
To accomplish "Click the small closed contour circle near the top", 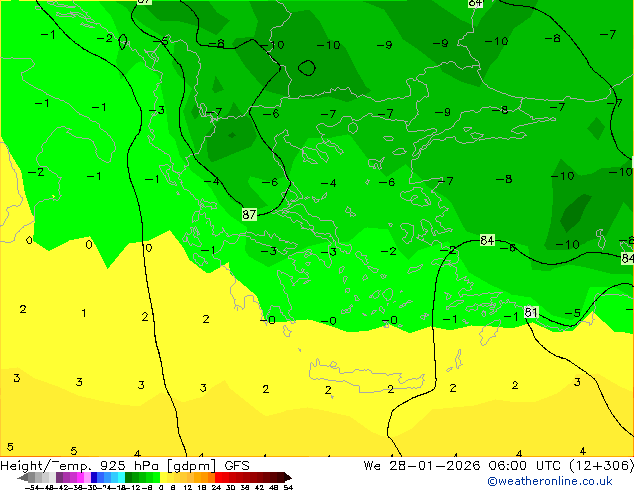I will [x=307, y=68].
